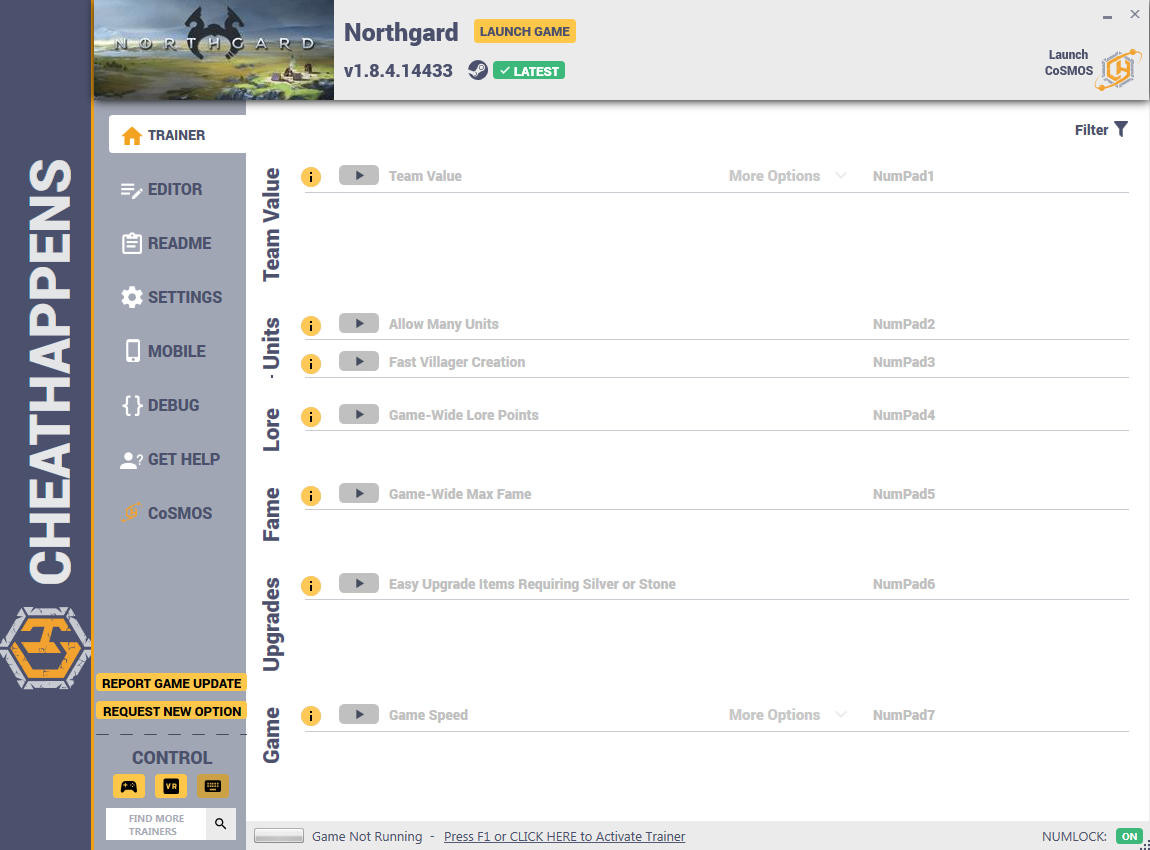Click Request New Option button
The width and height of the screenshot is (1150, 850).
(x=172, y=711)
